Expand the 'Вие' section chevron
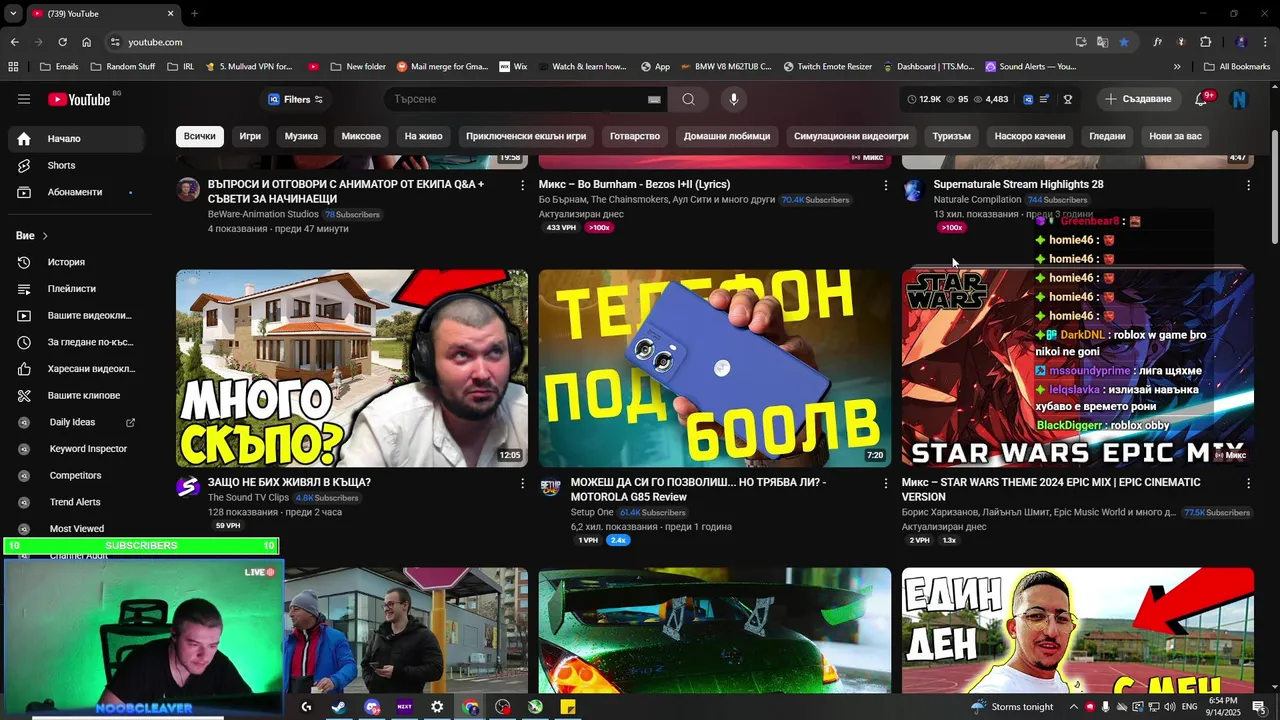Image resolution: width=1280 pixels, height=720 pixels. pyautogui.click(x=45, y=236)
